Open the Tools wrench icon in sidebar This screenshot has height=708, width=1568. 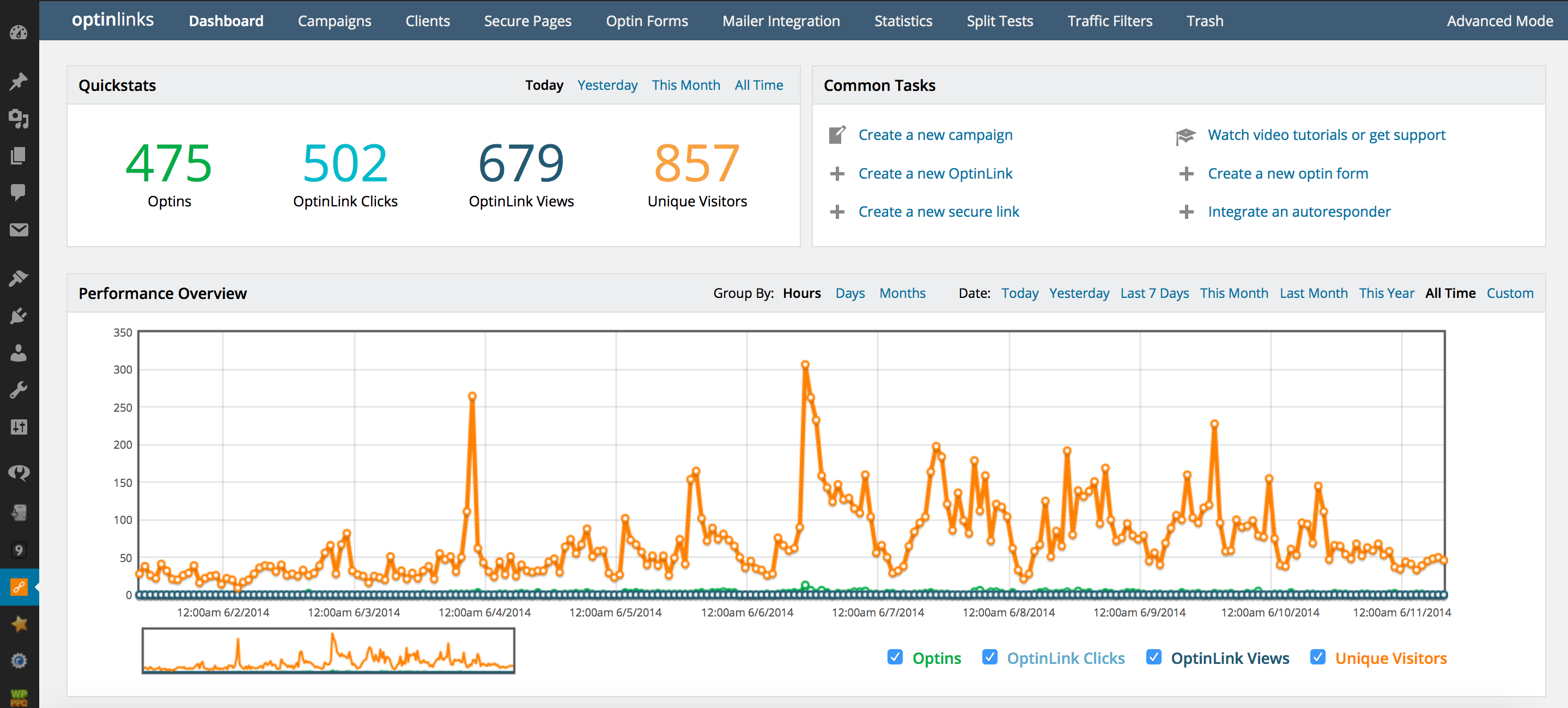click(19, 390)
